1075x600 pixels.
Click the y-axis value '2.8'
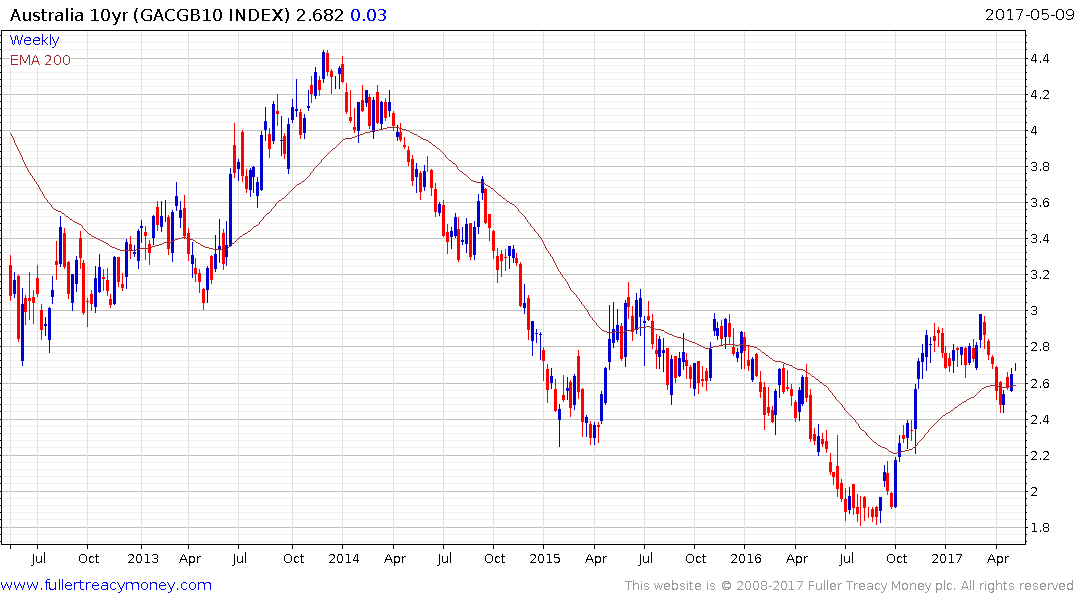1039,347
